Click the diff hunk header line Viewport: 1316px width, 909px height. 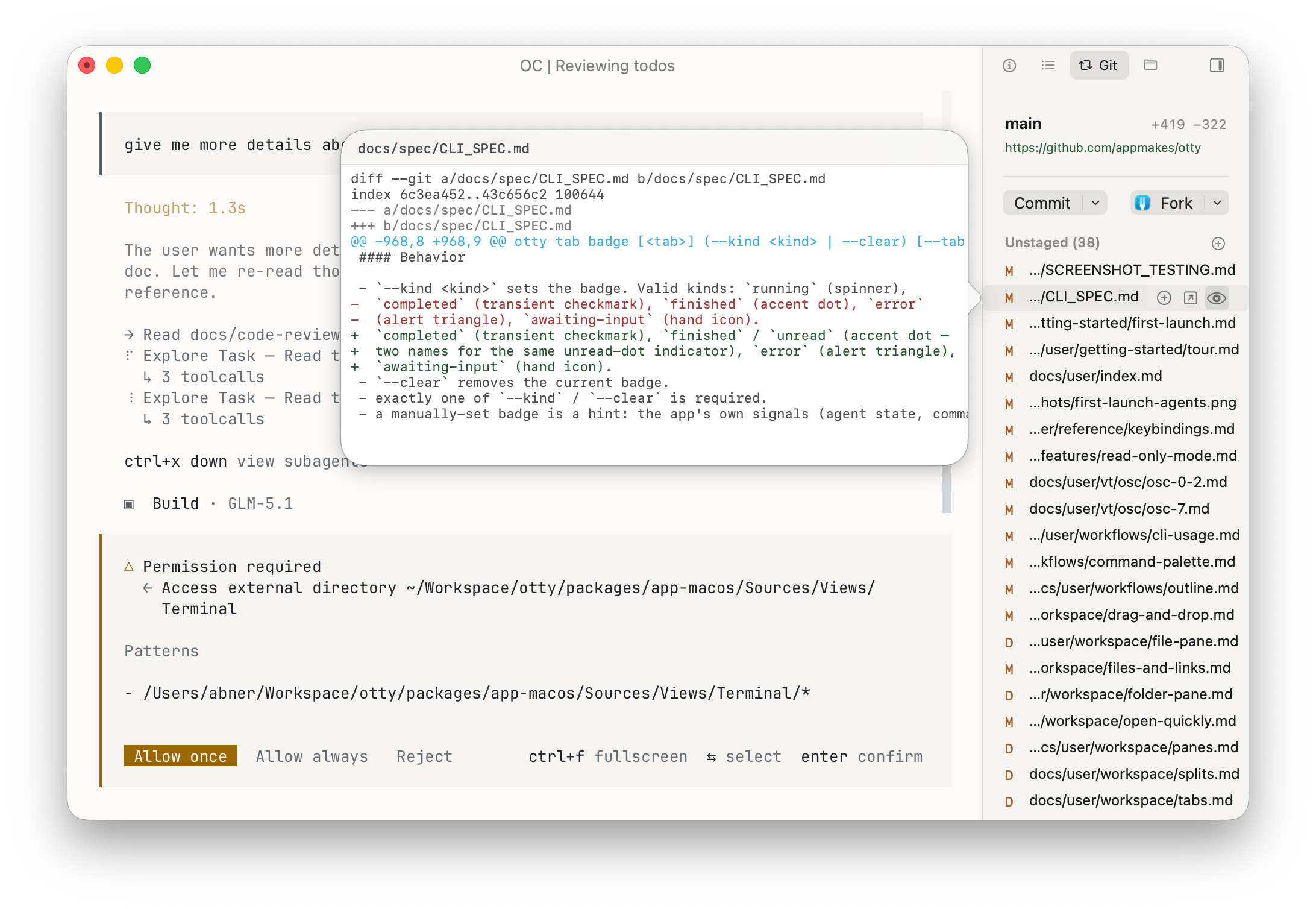[657, 242]
